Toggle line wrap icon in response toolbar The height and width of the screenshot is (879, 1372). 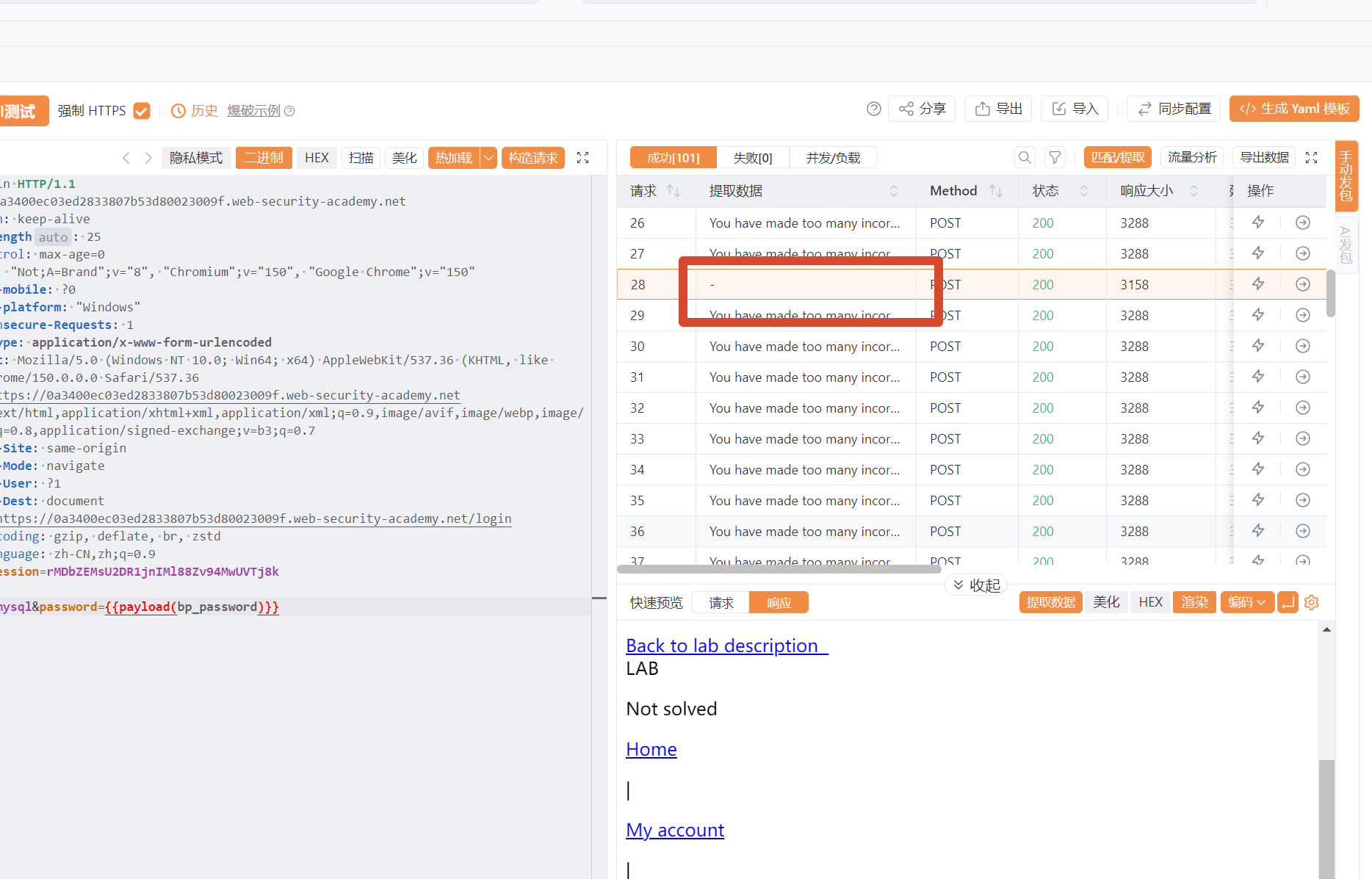tap(1288, 602)
